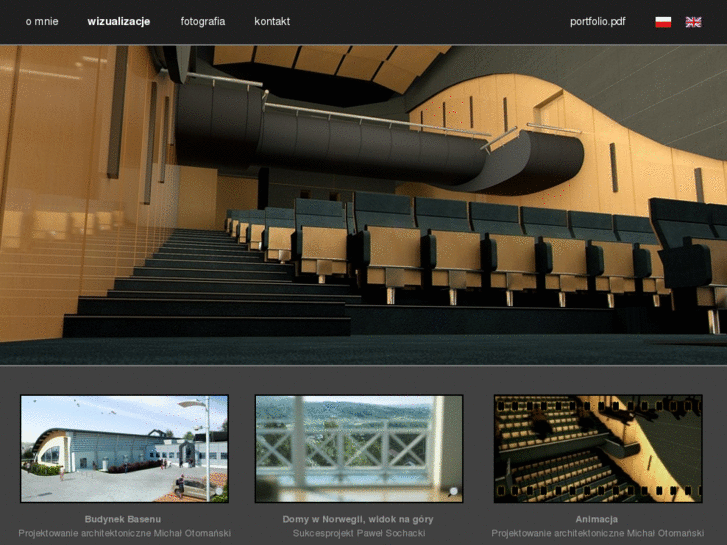Open the Norway houses mountain view thumbnail
727x545 pixels.
coord(359,449)
